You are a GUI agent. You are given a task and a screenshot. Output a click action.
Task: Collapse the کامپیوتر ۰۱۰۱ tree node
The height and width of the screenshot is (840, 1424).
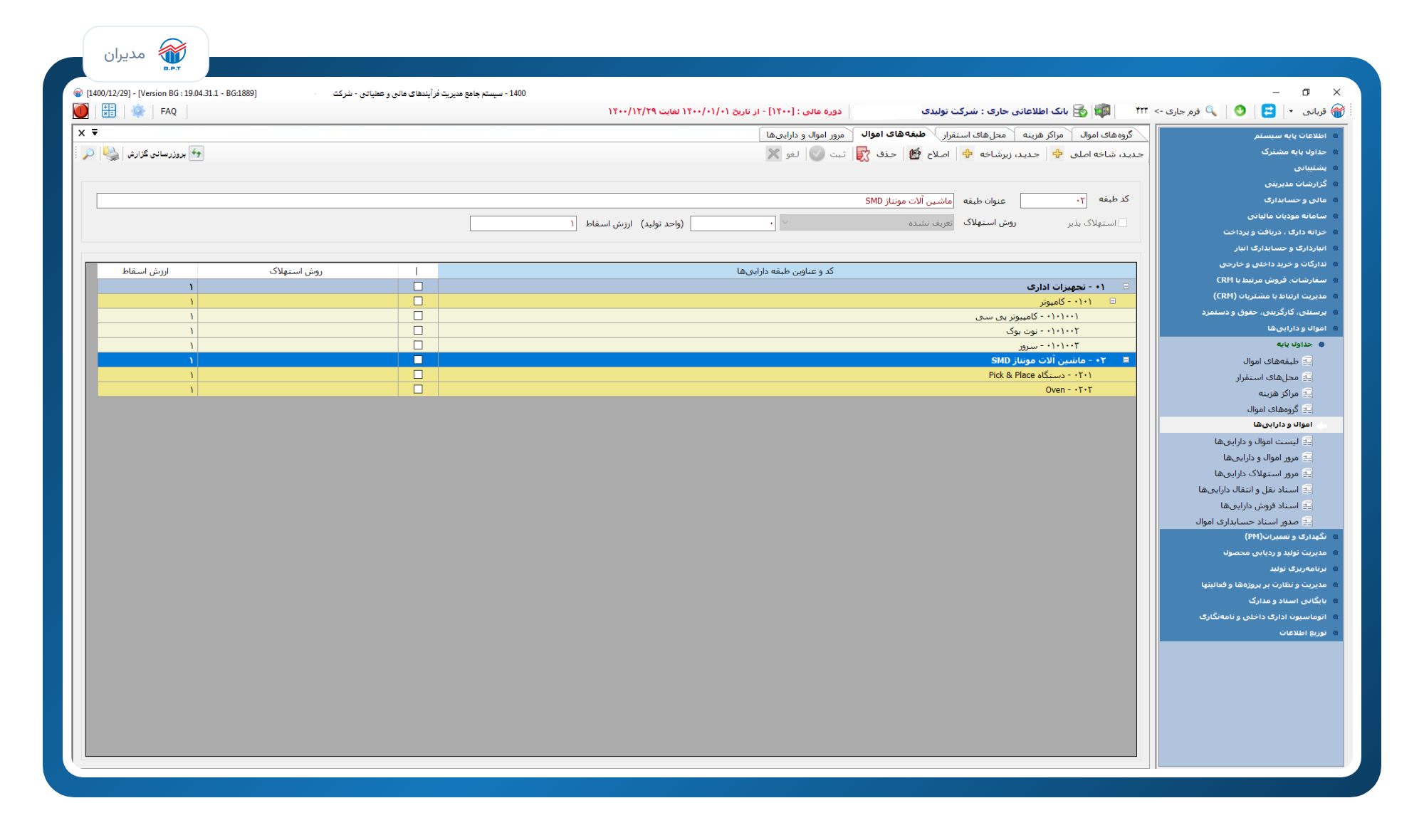click(x=1113, y=301)
